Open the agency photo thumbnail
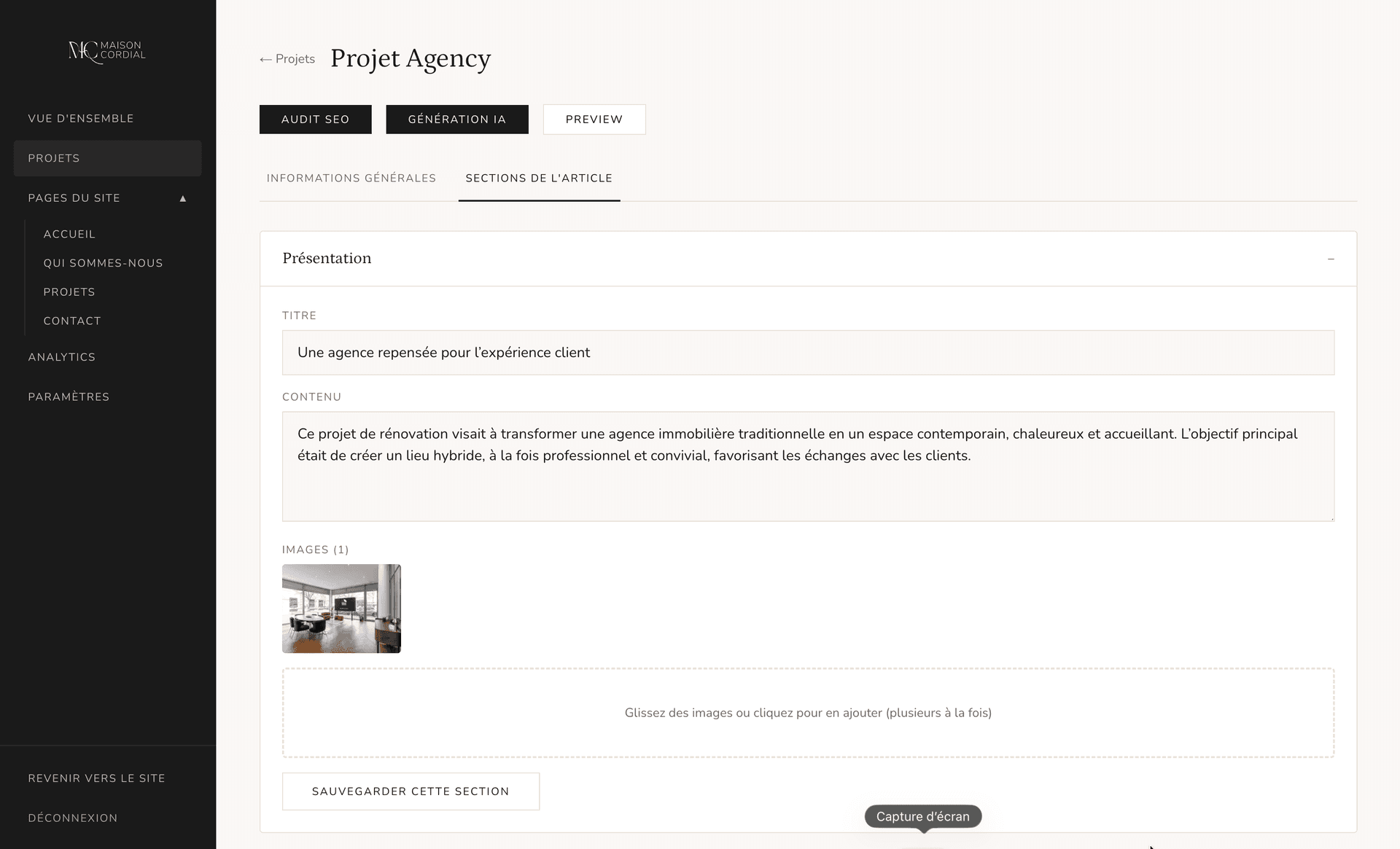The height and width of the screenshot is (849, 1400). (x=341, y=609)
